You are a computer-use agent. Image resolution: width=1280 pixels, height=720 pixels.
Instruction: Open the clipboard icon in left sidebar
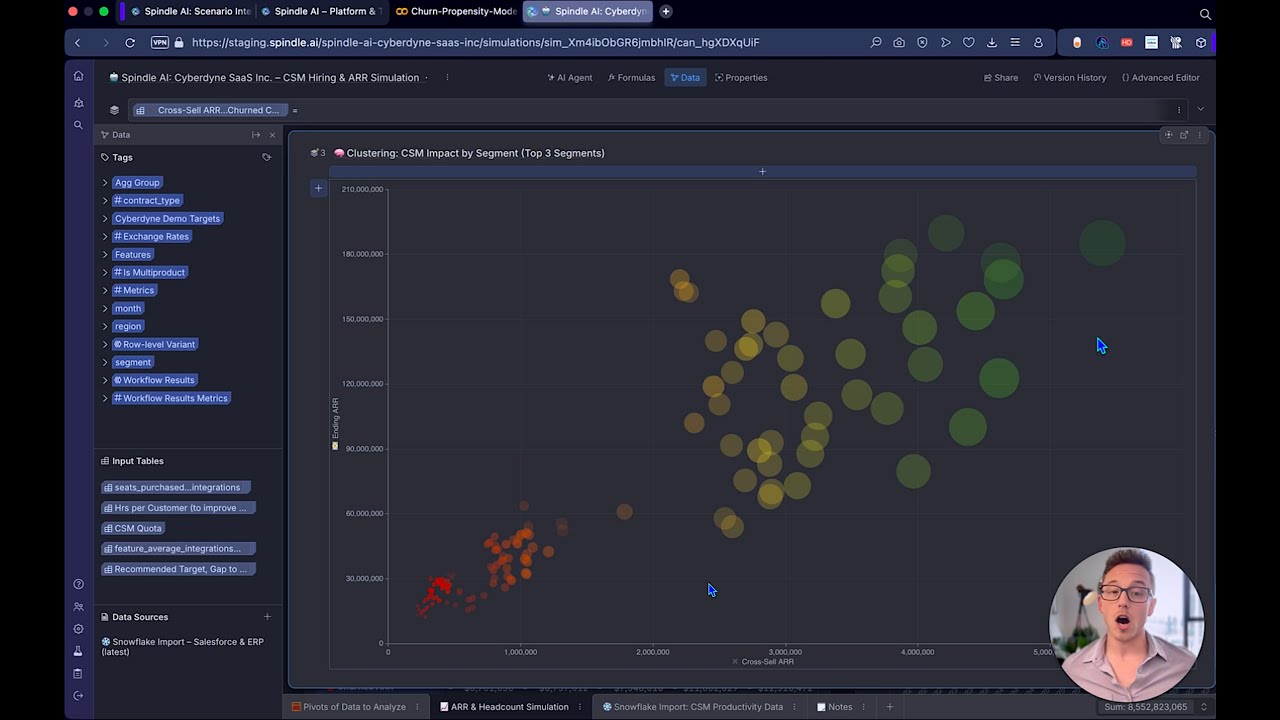(x=78, y=673)
